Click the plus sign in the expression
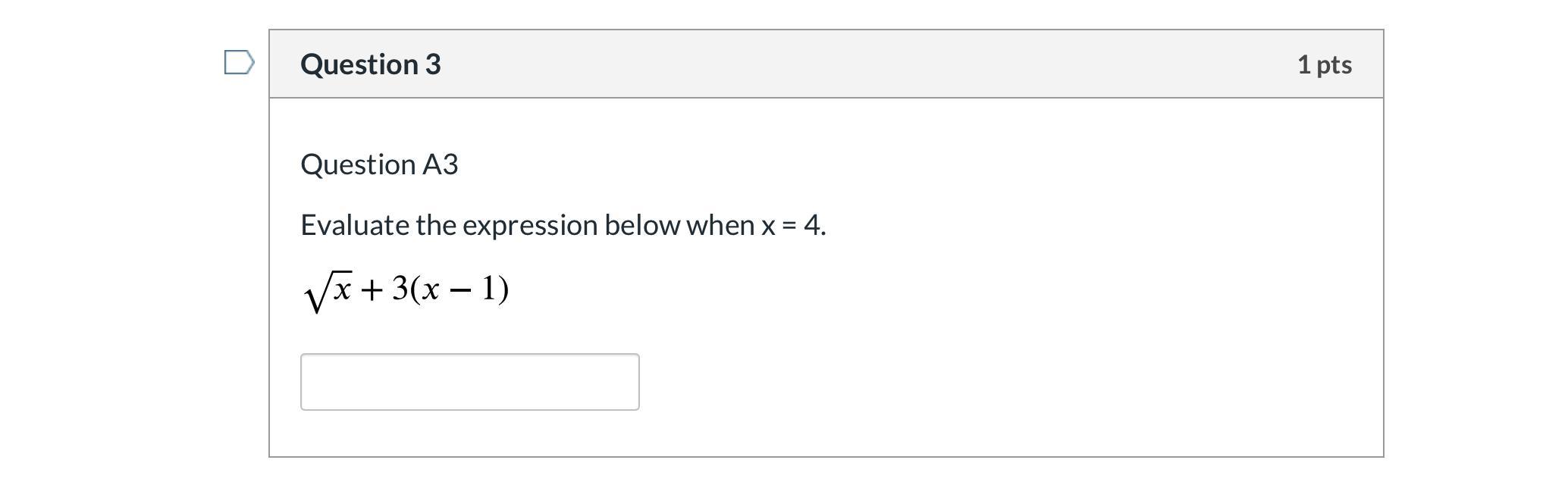Image resolution: width=1568 pixels, height=485 pixels. tap(371, 290)
